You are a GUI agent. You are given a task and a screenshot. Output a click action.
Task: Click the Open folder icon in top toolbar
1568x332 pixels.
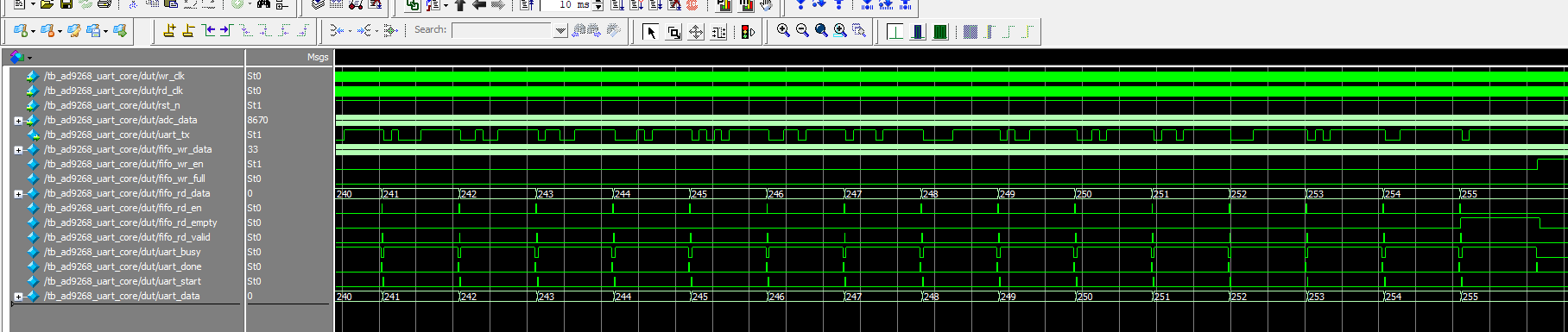pyautogui.click(x=47, y=4)
